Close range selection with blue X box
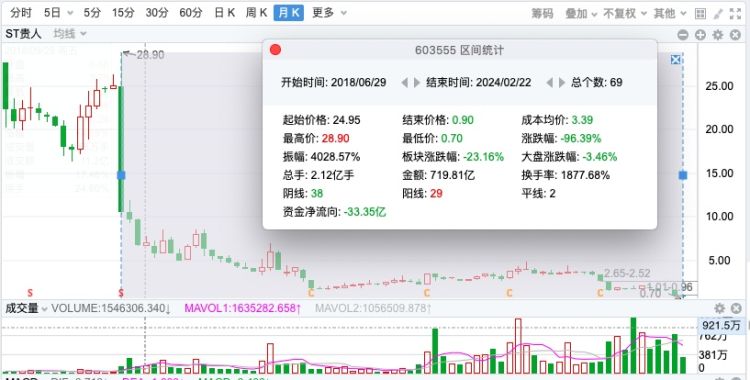Screen dimensions: 750x380 click(x=675, y=59)
